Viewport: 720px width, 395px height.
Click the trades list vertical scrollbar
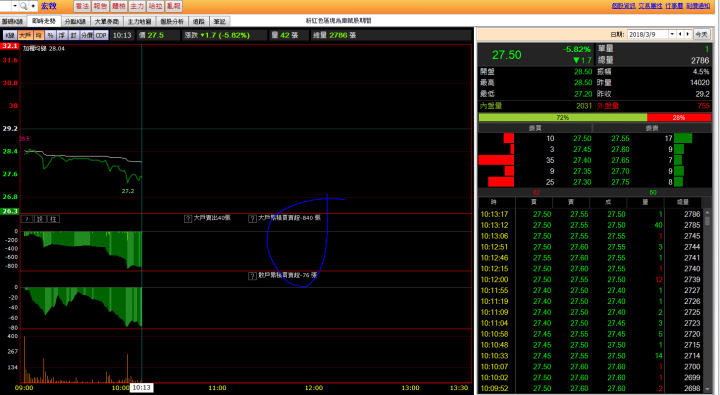(707, 301)
